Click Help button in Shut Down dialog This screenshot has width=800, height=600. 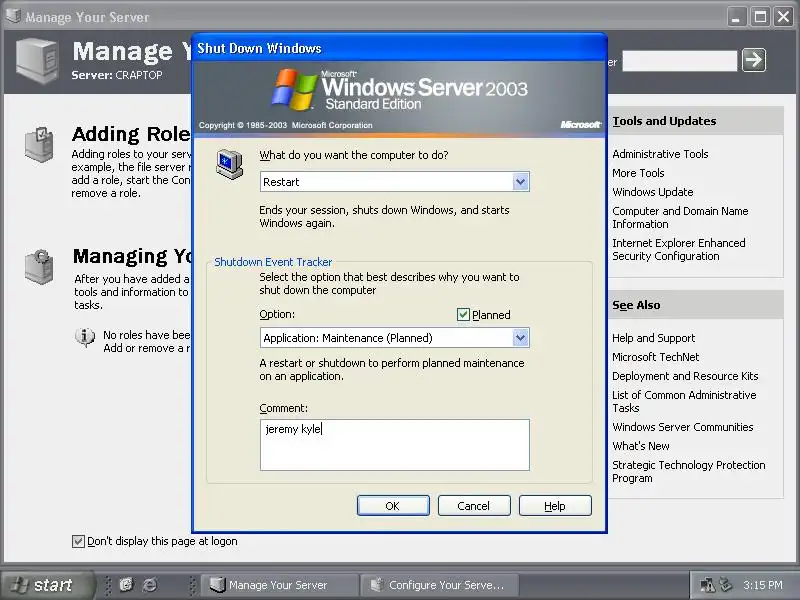click(555, 506)
